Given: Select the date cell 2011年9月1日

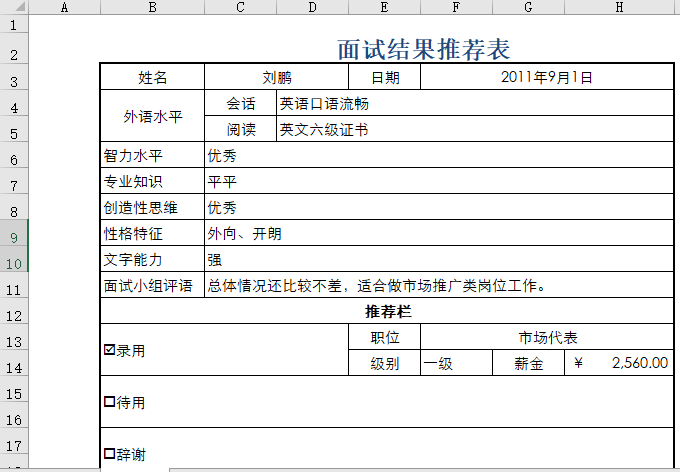Looking at the screenshot, I should pyautogui.click(x=546, y=77).
